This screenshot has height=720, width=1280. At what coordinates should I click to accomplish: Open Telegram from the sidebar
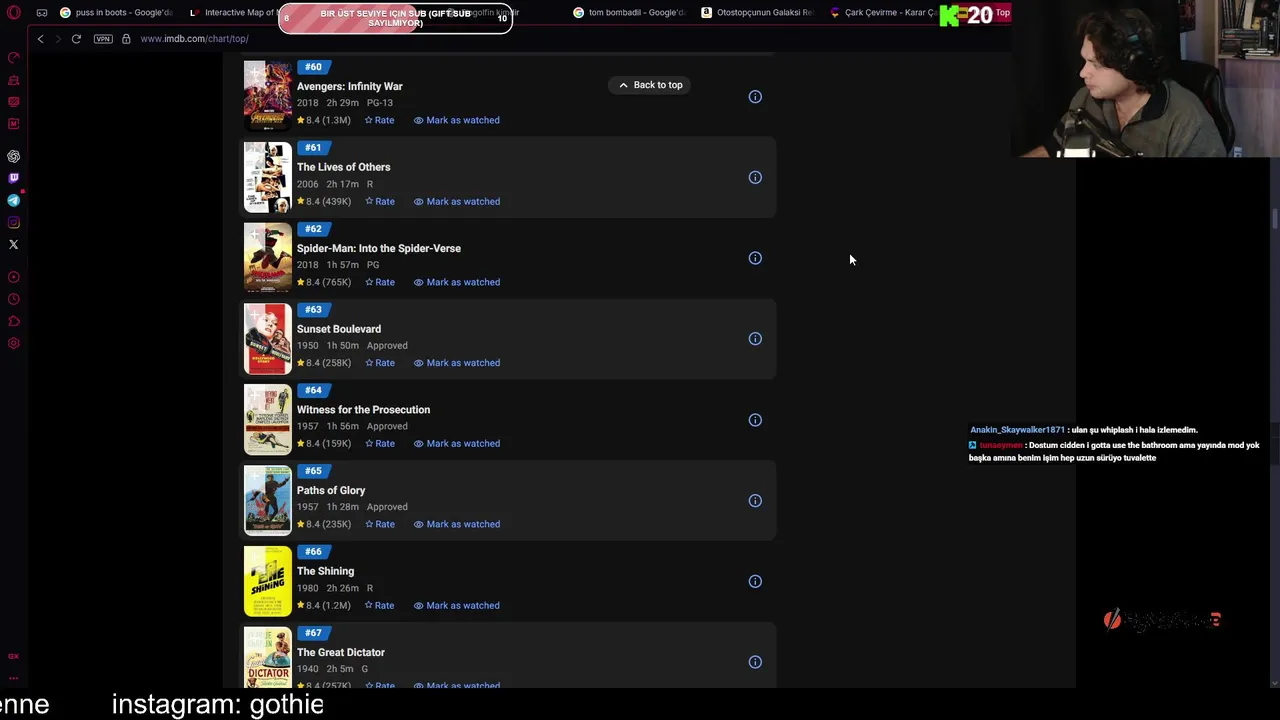[x=14, y=201]
